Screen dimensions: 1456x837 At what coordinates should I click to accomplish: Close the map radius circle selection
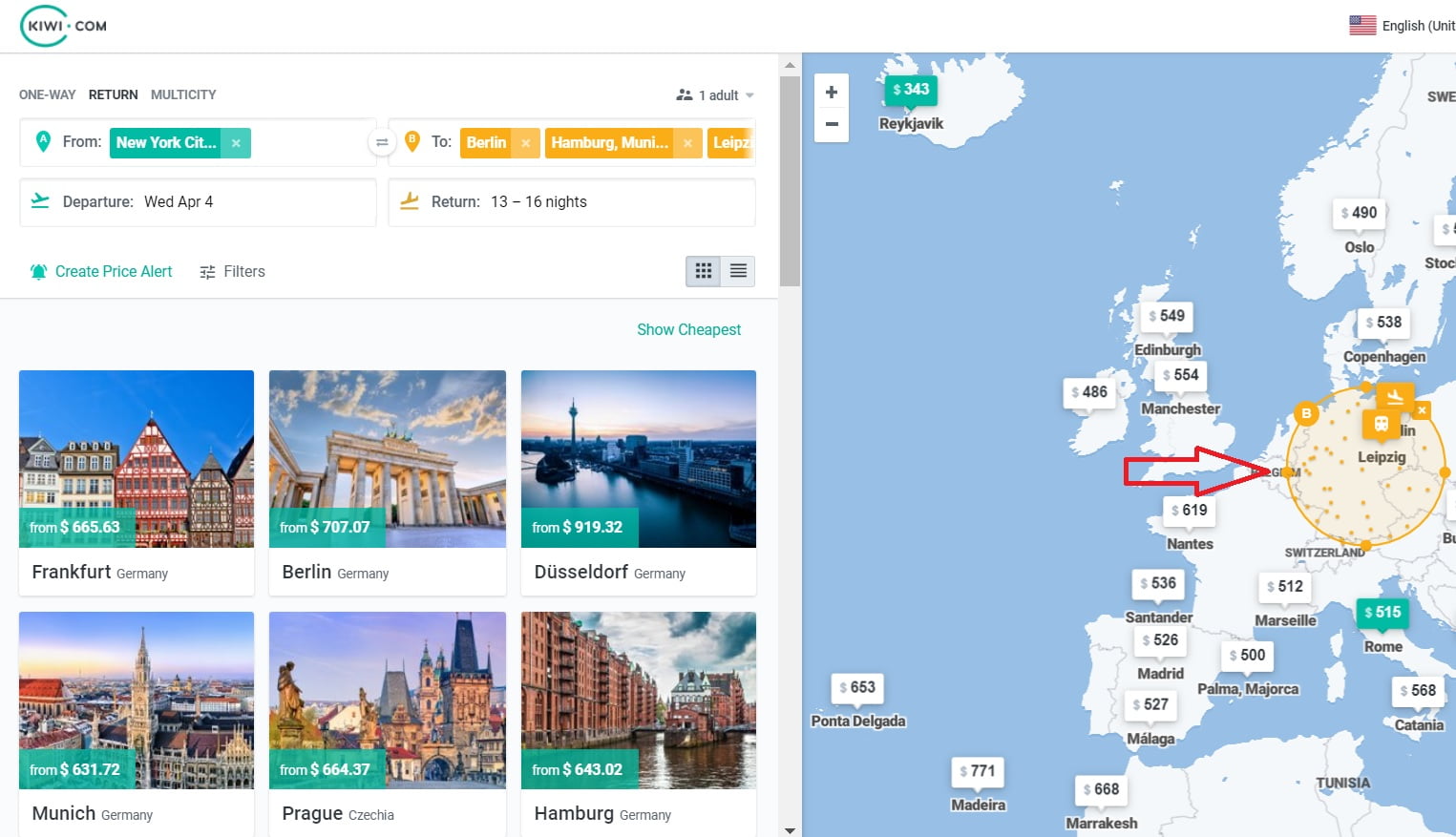tap(1423, 410)
